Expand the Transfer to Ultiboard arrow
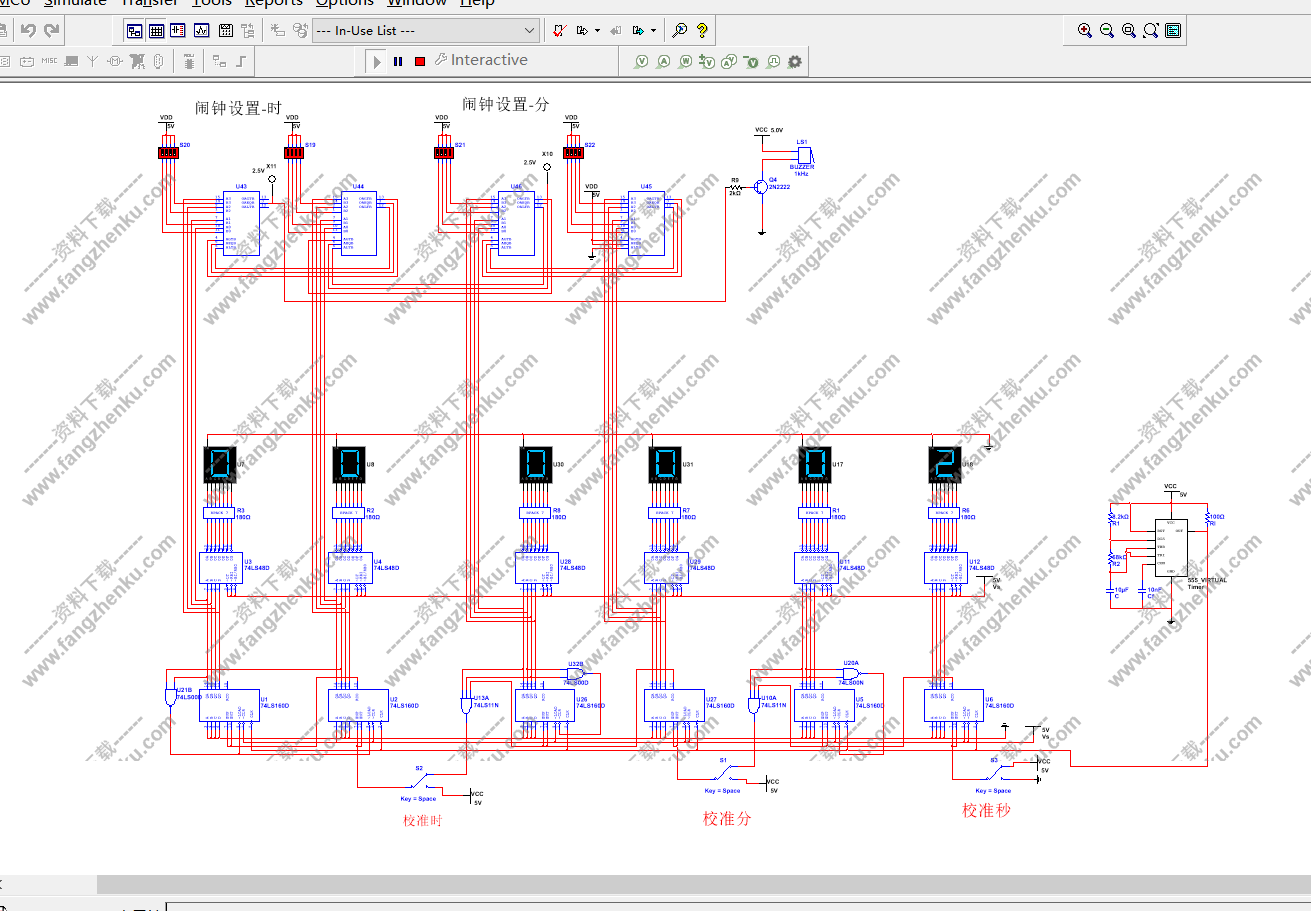This screenshot has width=1311, height=911. pyautogui.click(x=597, y=30)
